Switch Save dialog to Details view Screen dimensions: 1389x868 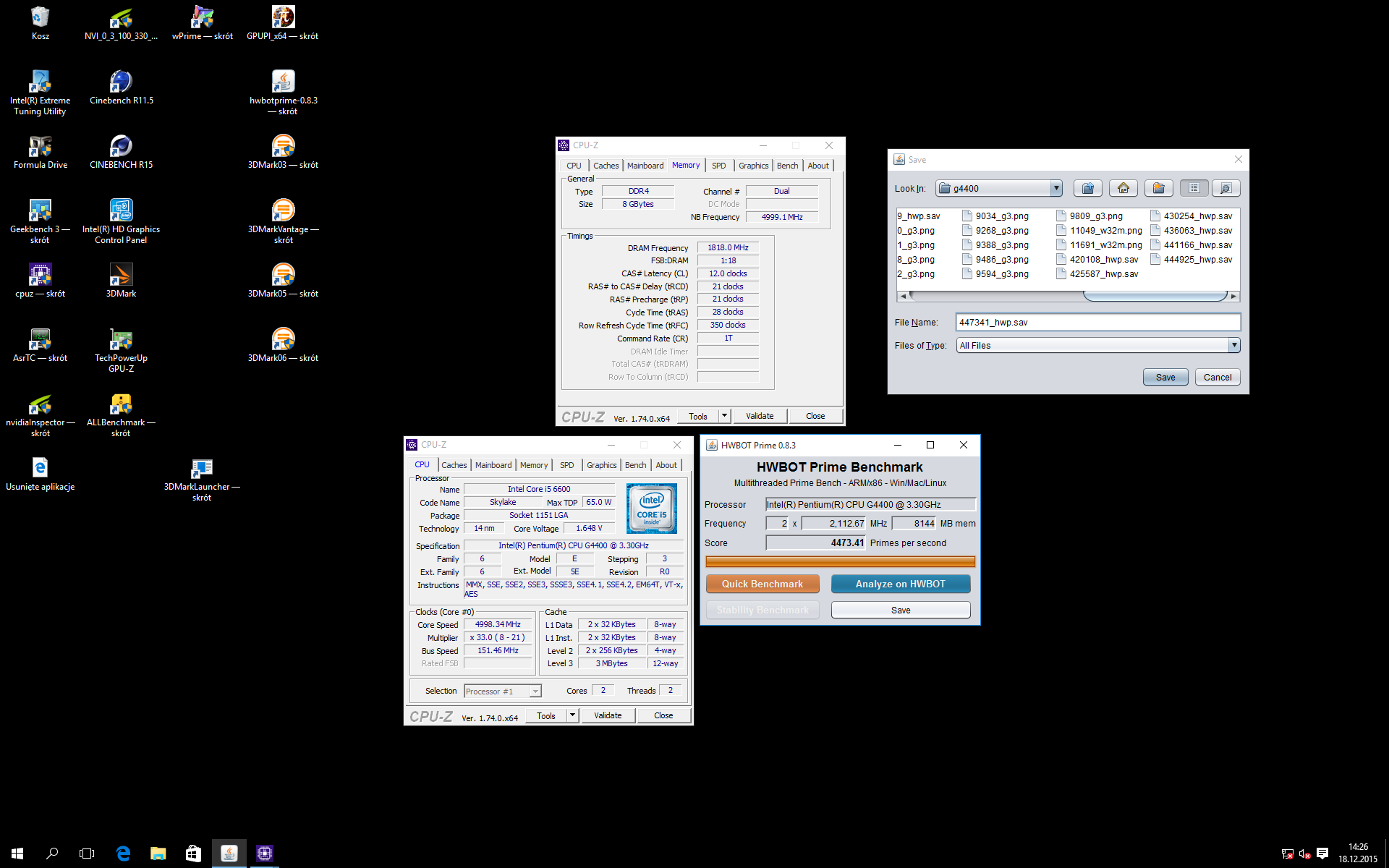pyautogui.click(x=1226, y=188)
